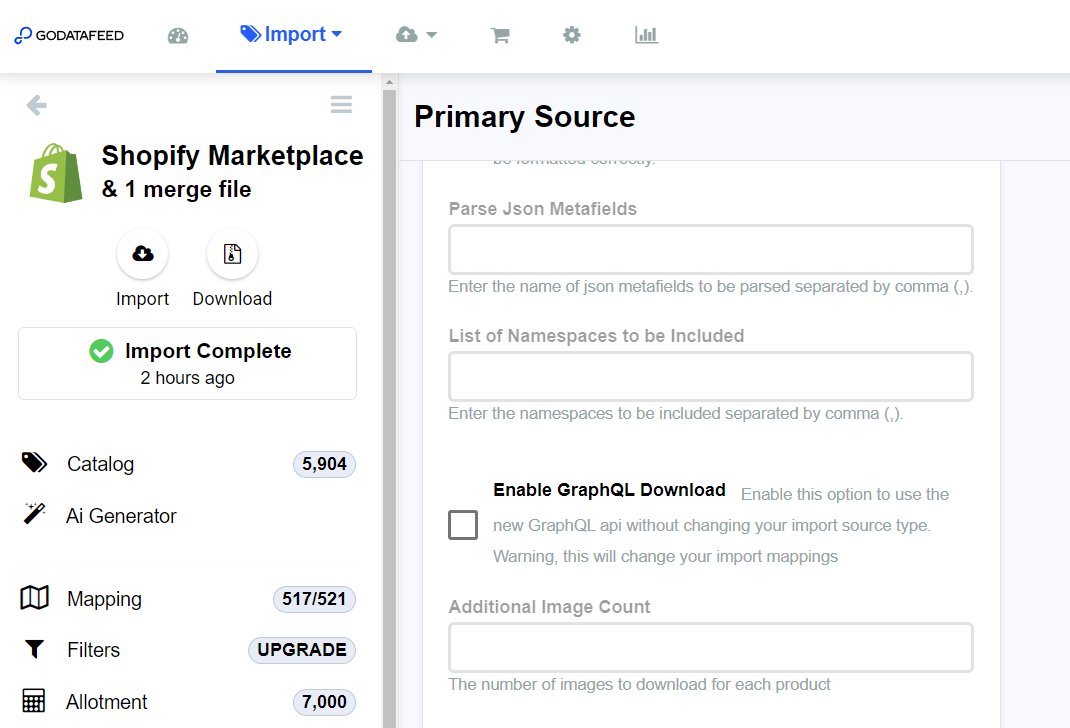Open the settings gear icon
This screenshot has width=1070, height=728.
coord(571,36)
